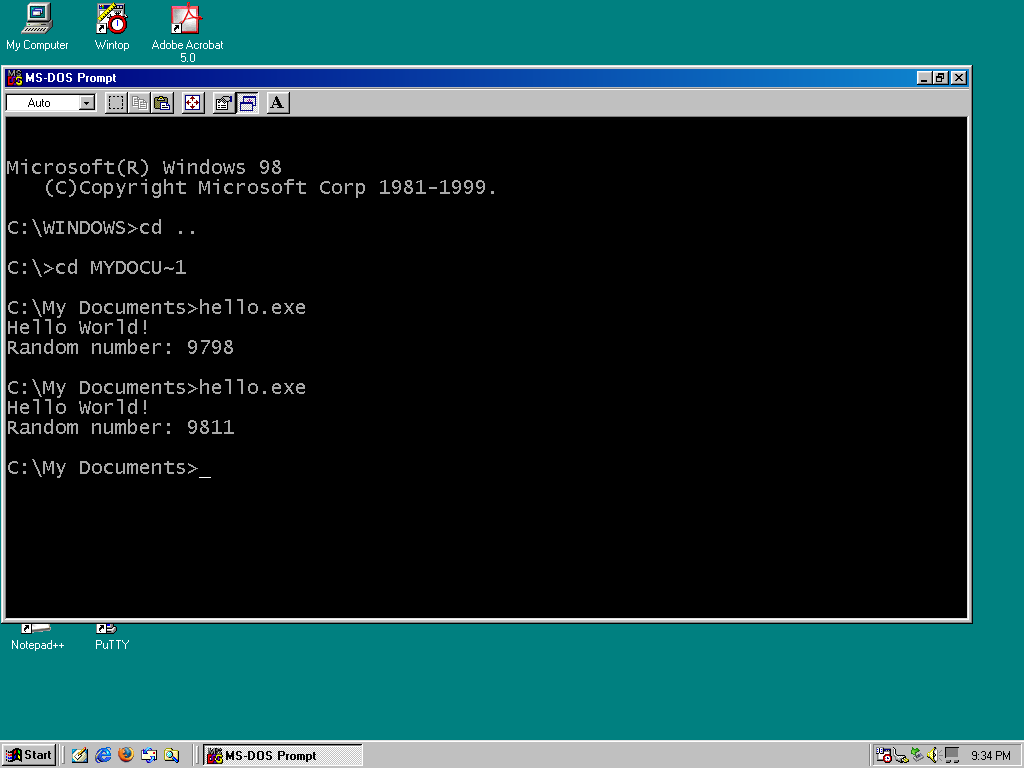Launch Outlook Express from Quick Launch
Image resolution: width=1024 pixels, height=768 pixels.
coord(149,755)
